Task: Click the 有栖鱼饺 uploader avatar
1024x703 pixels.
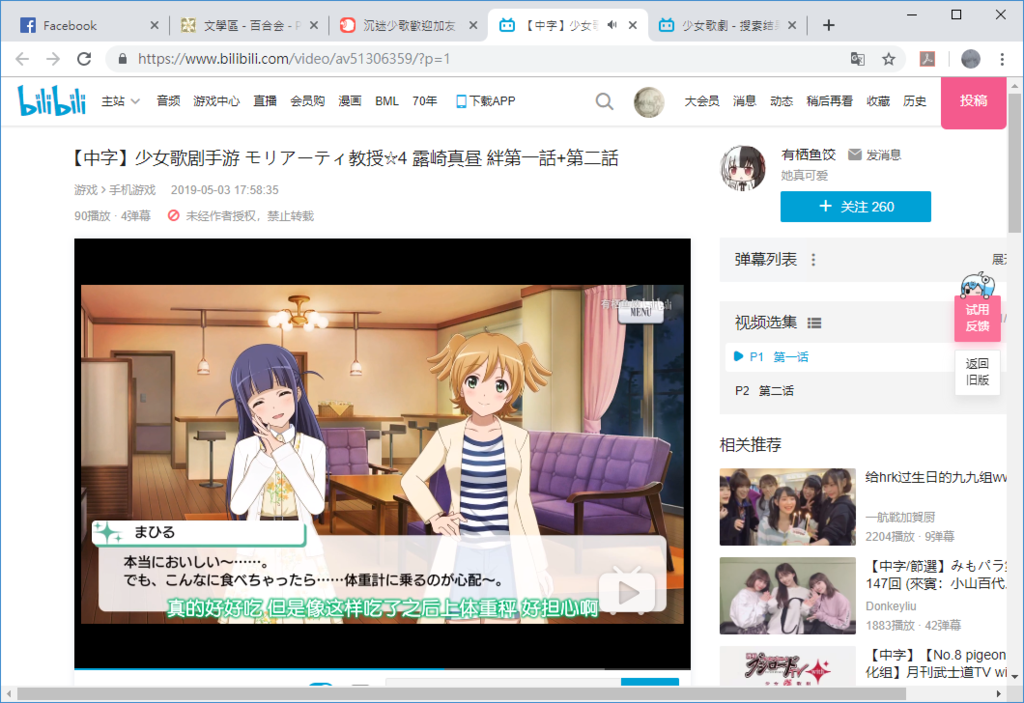Action: tap(743, 167)
